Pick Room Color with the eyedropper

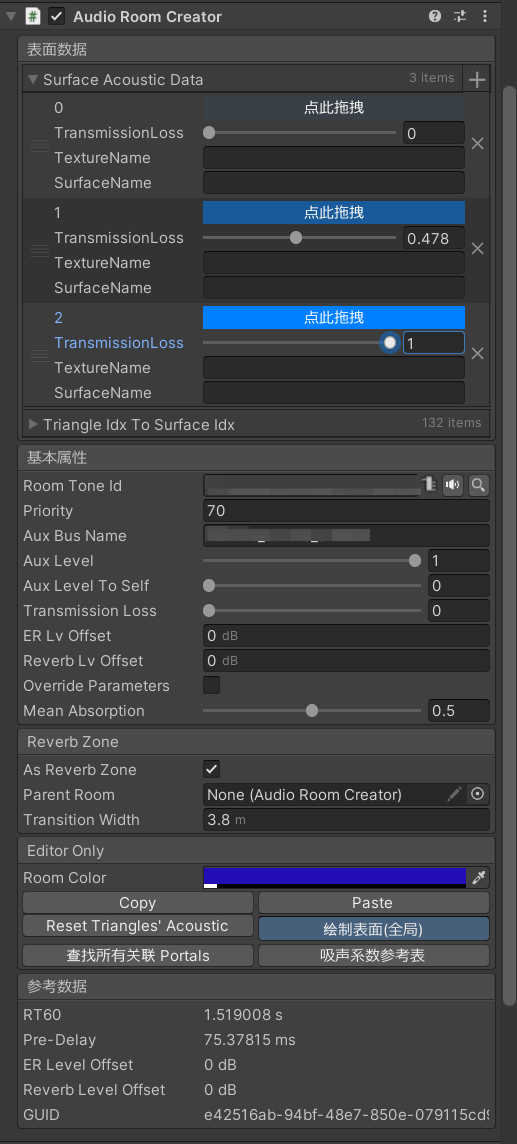tap(479, 878)
